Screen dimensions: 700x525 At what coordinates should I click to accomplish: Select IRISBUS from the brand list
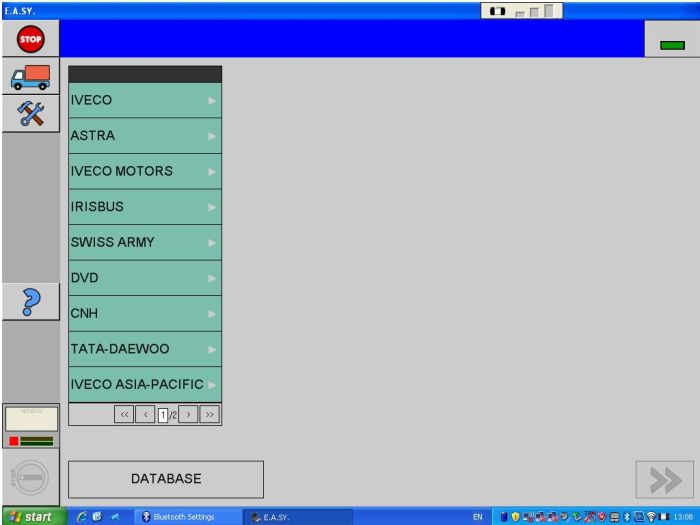coord(145,207)
